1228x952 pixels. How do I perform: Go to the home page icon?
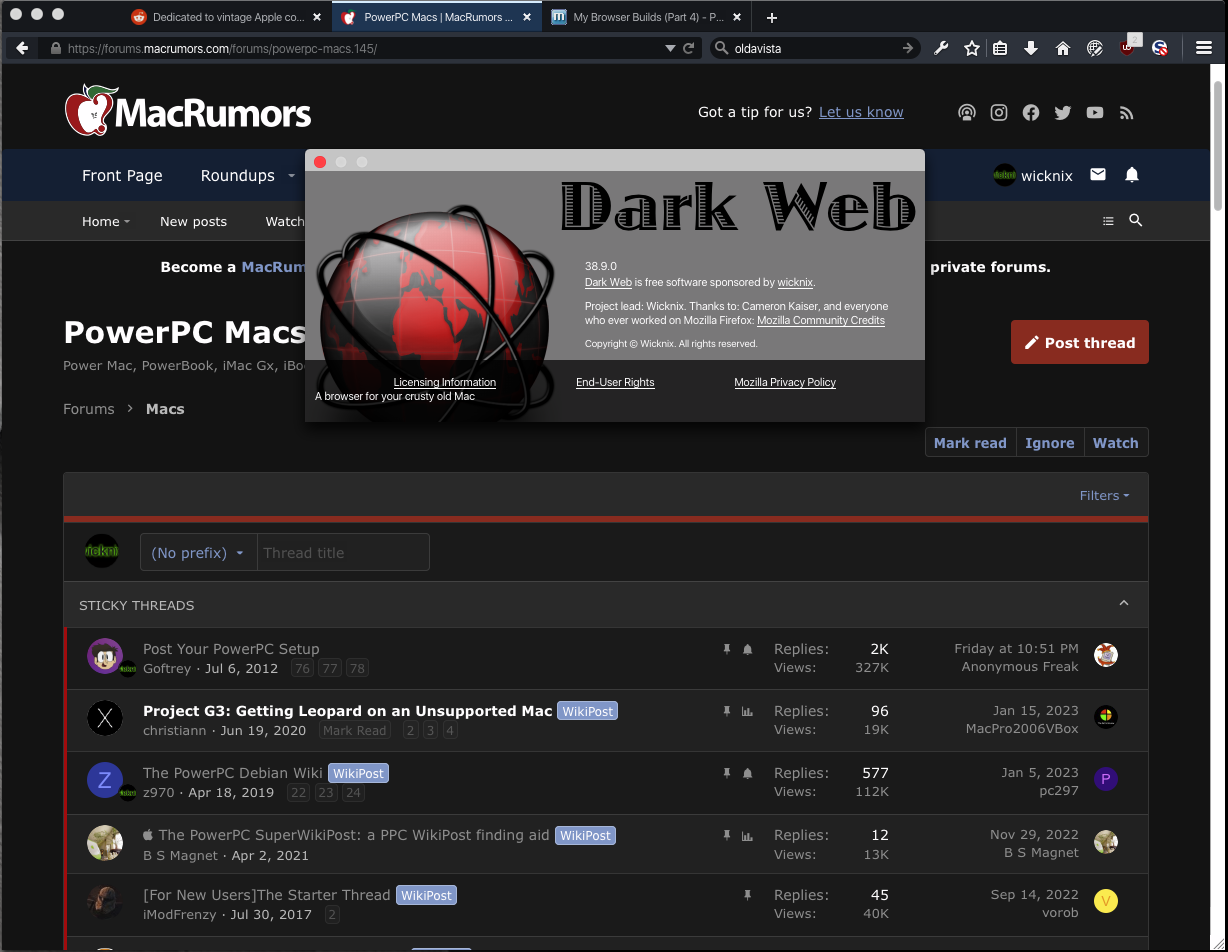1063,48
